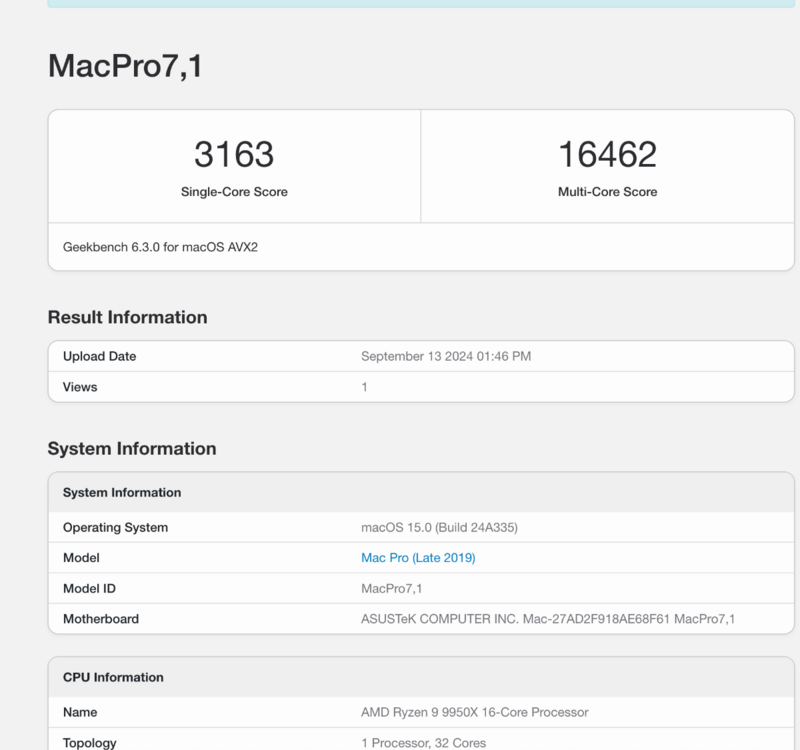Viewport: 800px width, 750px height.
Task: Click the Result Information section heading
Action: [127, 317]
